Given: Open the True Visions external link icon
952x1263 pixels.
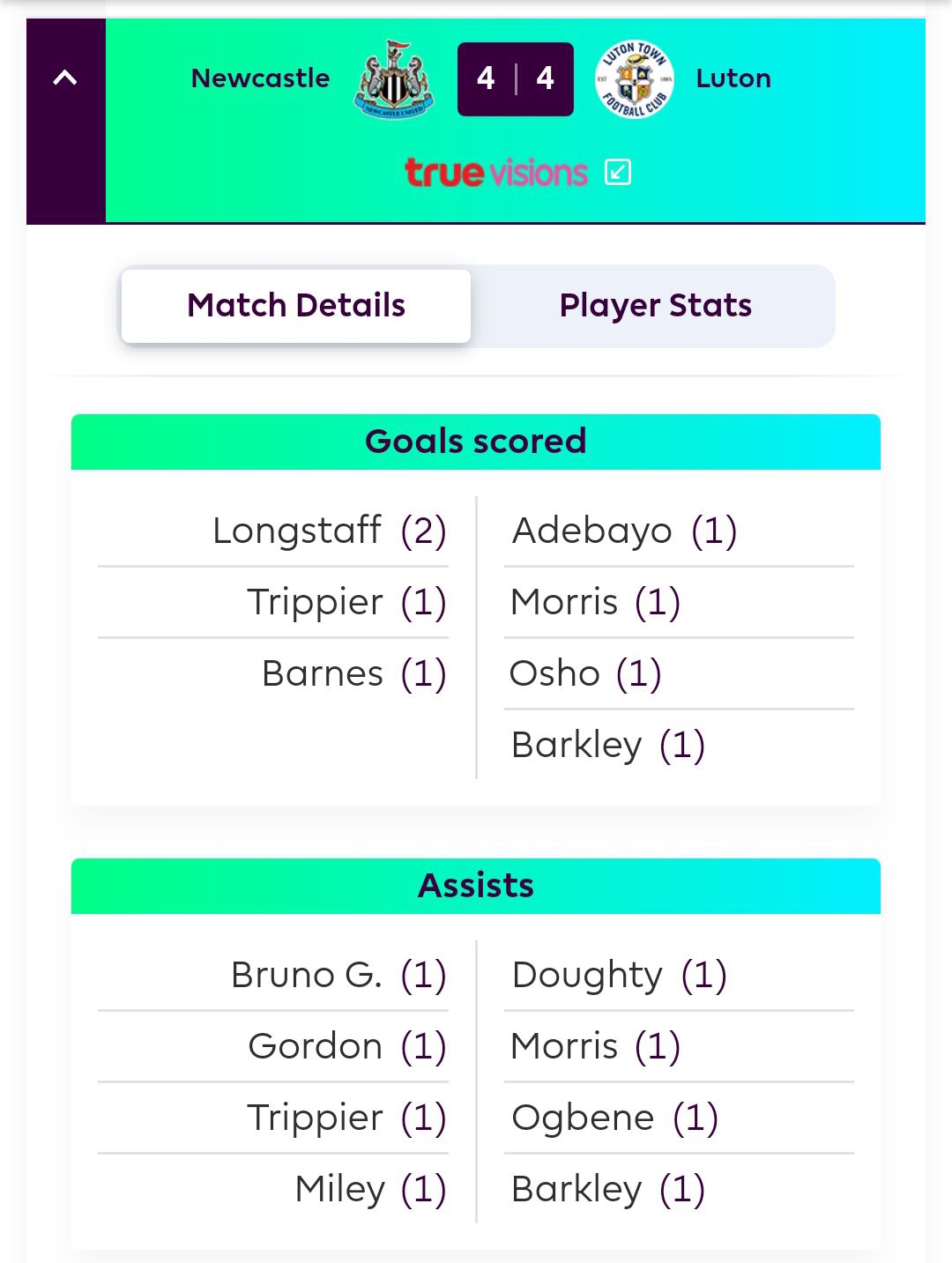Looking at the screenshot, I should (x=618, y=172).
